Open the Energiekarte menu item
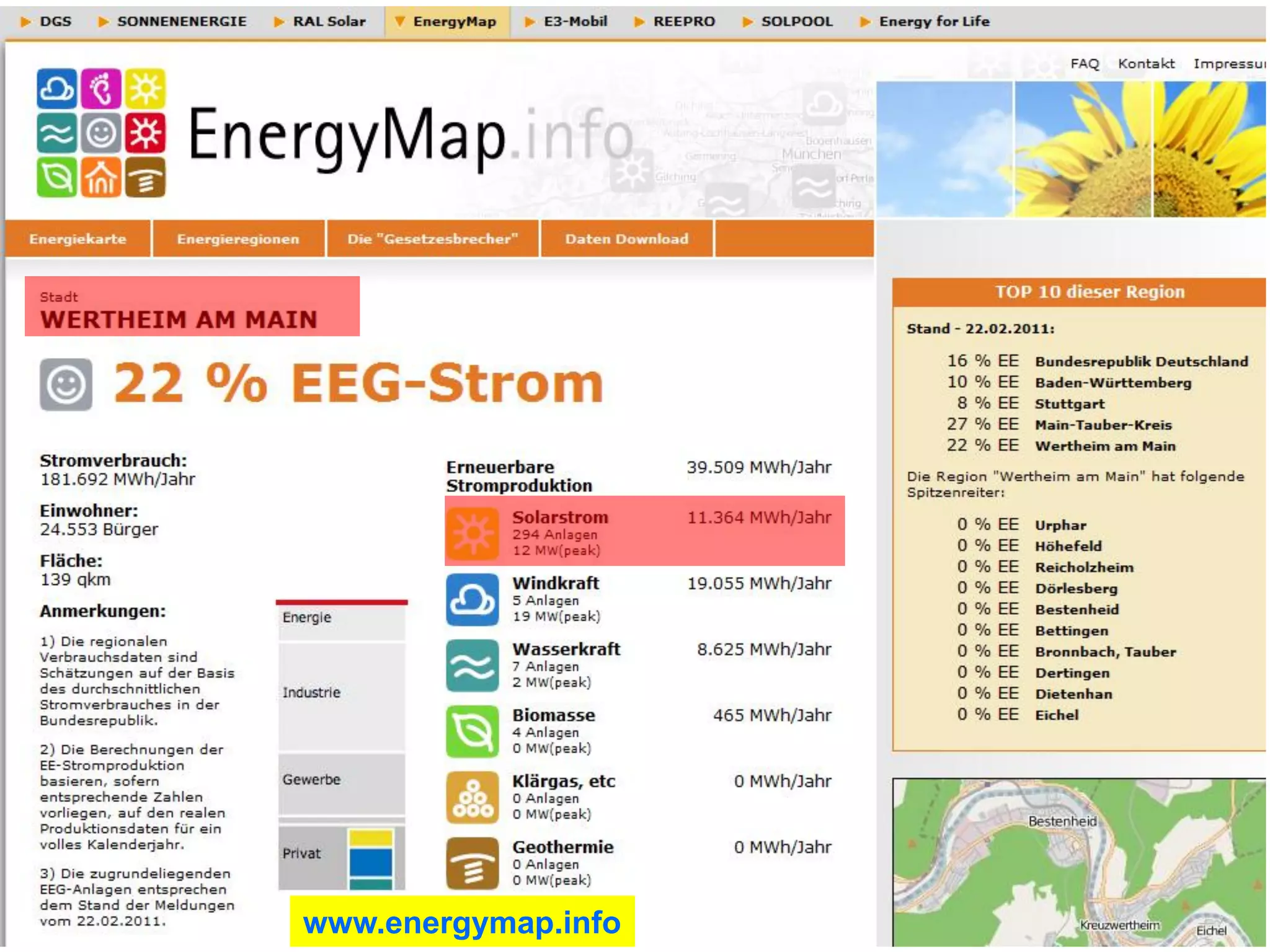Viewport: 1270px width, 952px height. [x=78, y=239]
